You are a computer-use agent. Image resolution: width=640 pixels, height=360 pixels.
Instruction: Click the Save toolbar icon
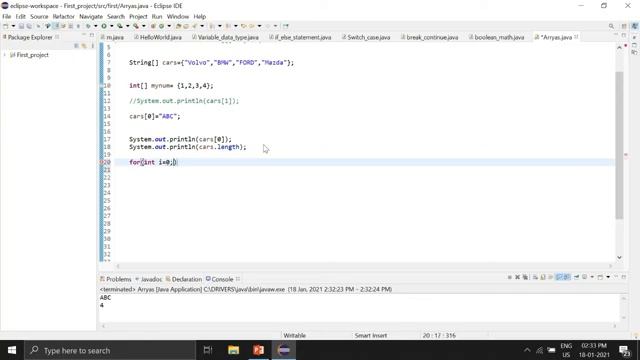tap(21, 26)
